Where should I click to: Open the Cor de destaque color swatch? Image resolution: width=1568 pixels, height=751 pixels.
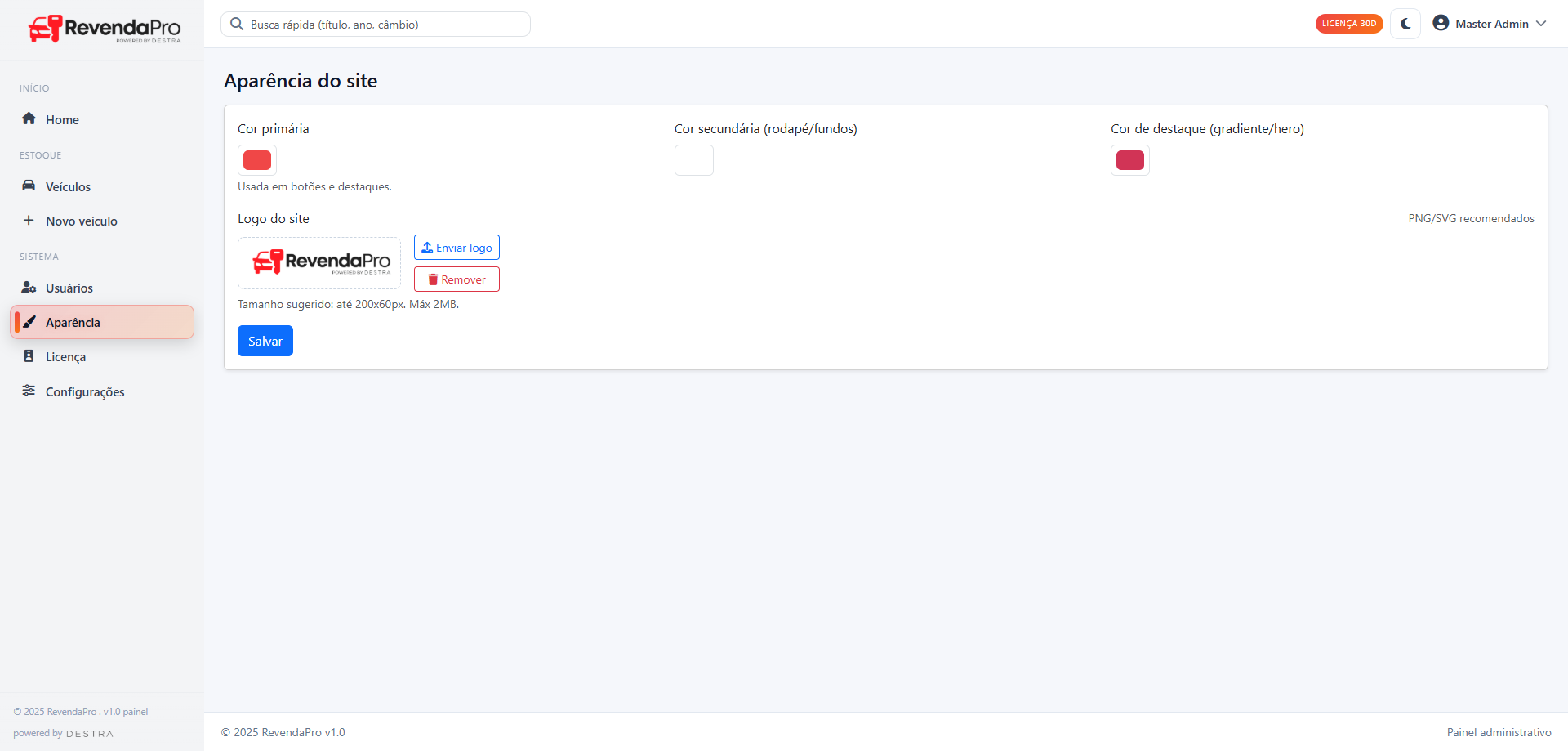1129,160
